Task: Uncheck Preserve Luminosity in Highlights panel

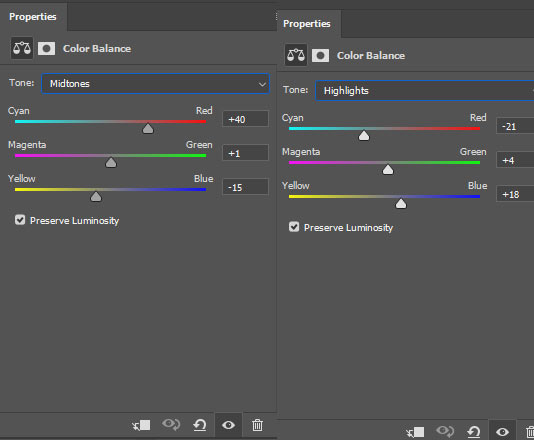Action: coord(294,227)
